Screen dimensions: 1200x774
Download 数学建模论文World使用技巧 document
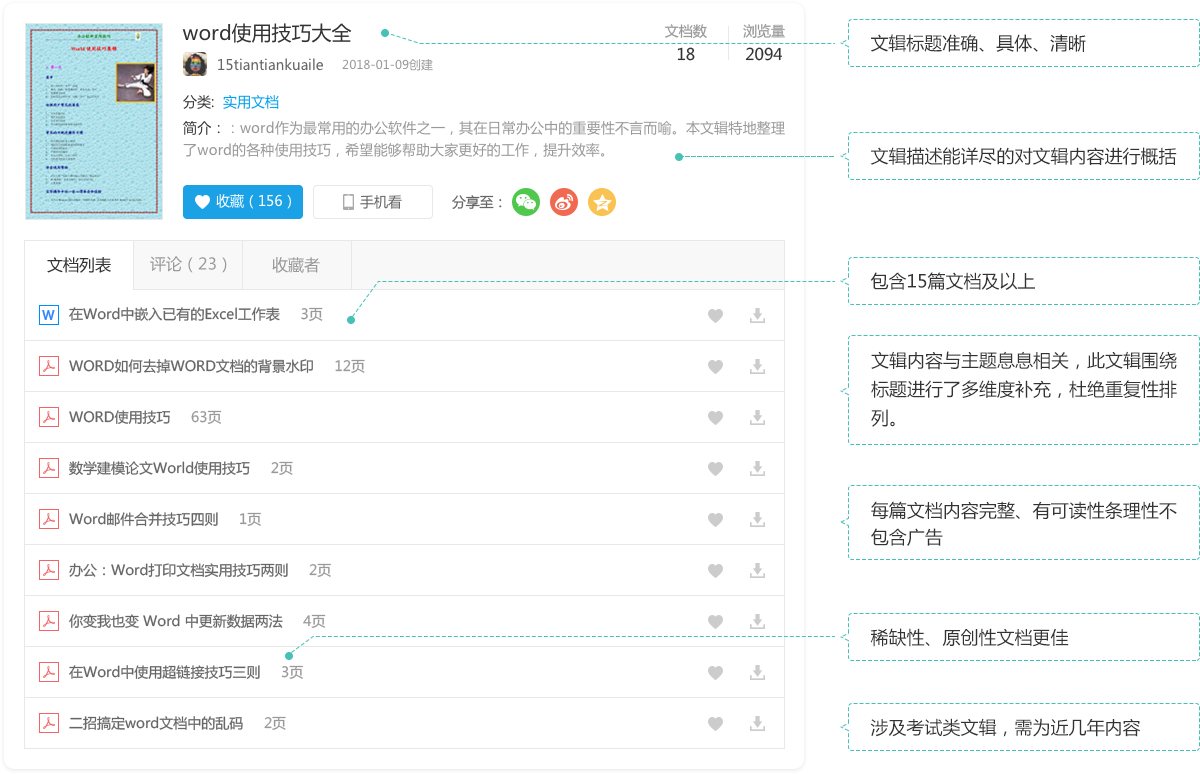(x=758, y=468)
